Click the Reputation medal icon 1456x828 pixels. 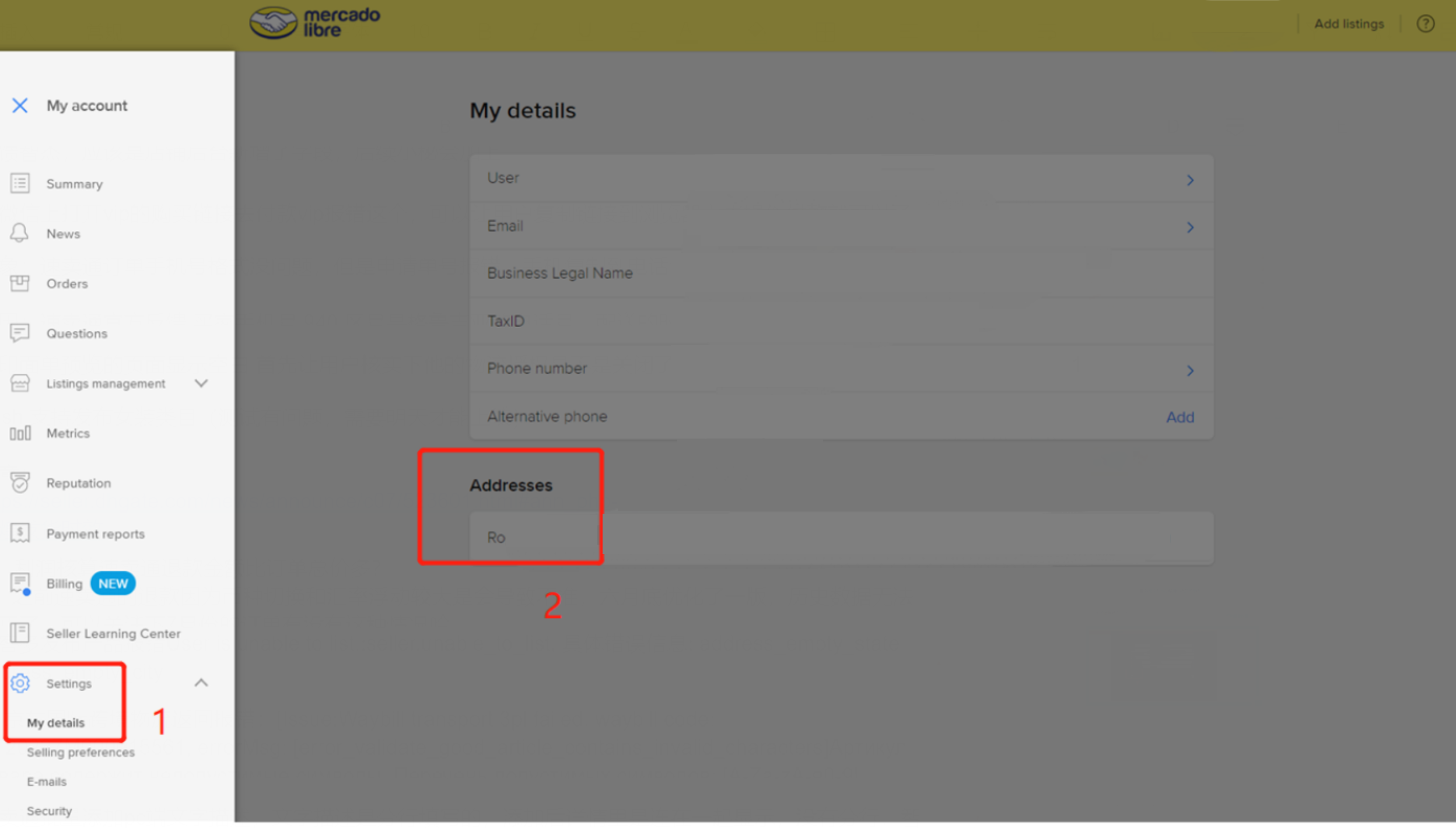(20, 483)
